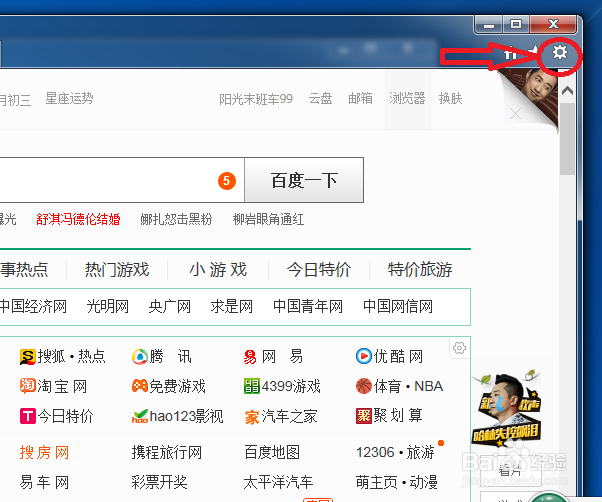Open the 中国经济网 link
Viewport: 602px width, 502px height.
(33, 306)
